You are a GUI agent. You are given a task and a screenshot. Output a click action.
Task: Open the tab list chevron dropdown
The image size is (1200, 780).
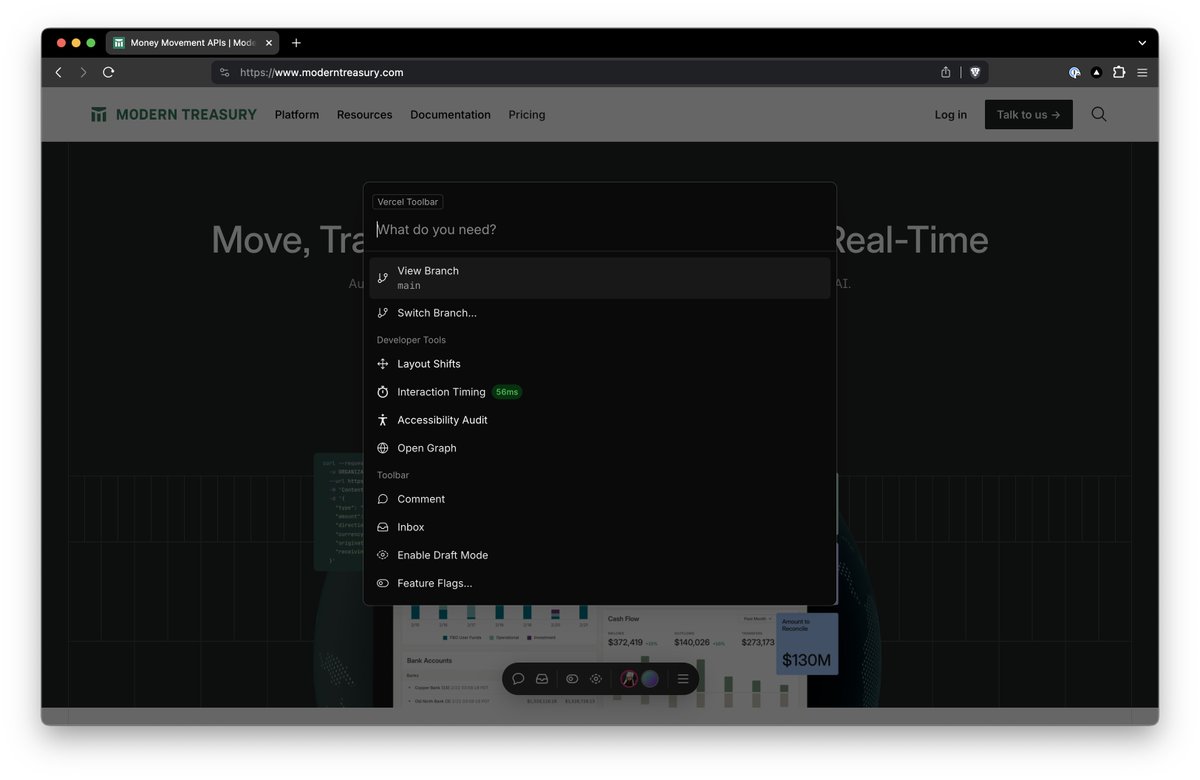click(1142, 43)
